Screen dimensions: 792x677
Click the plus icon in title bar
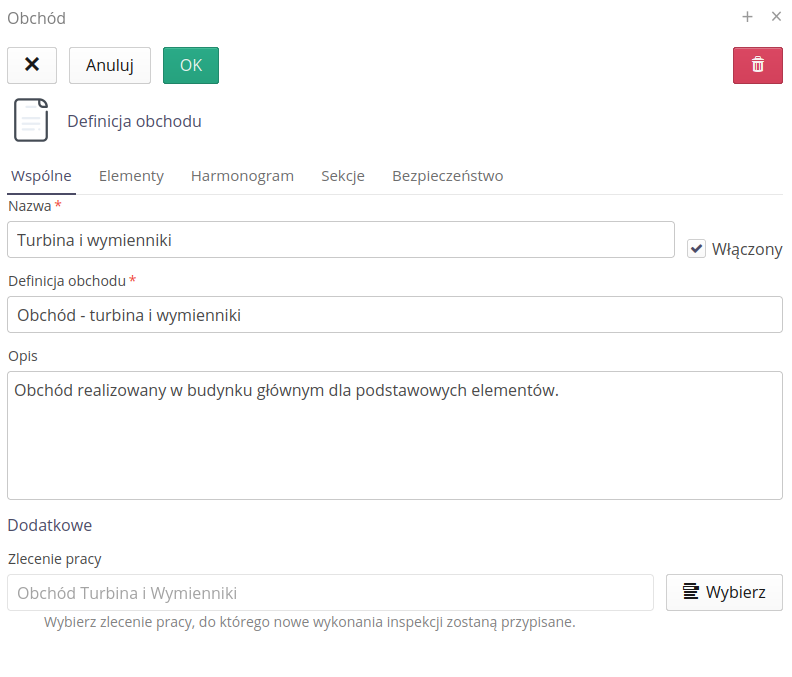pos(747,17)
